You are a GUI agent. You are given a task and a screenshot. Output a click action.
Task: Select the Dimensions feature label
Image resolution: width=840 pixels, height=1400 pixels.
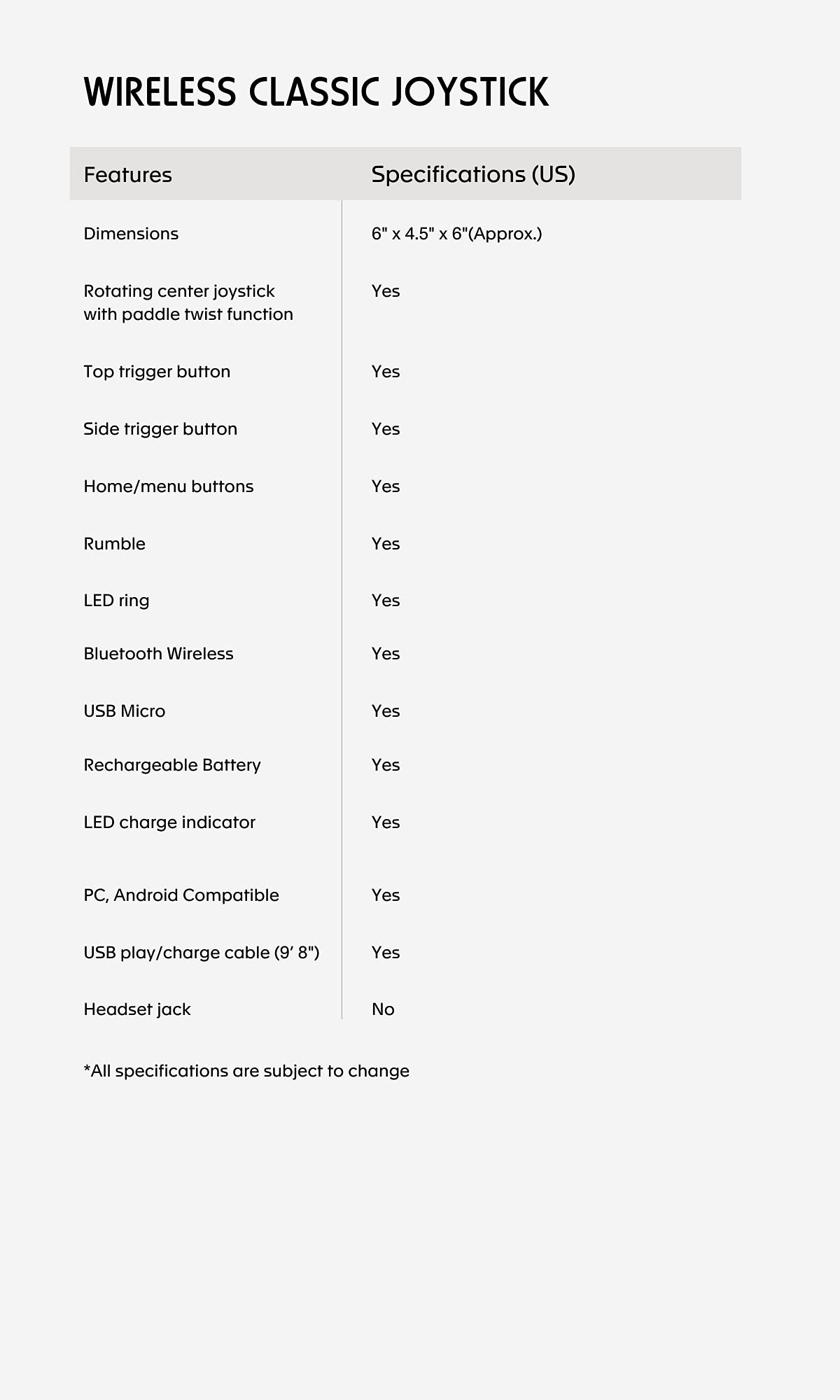click(x=131, y=234)
